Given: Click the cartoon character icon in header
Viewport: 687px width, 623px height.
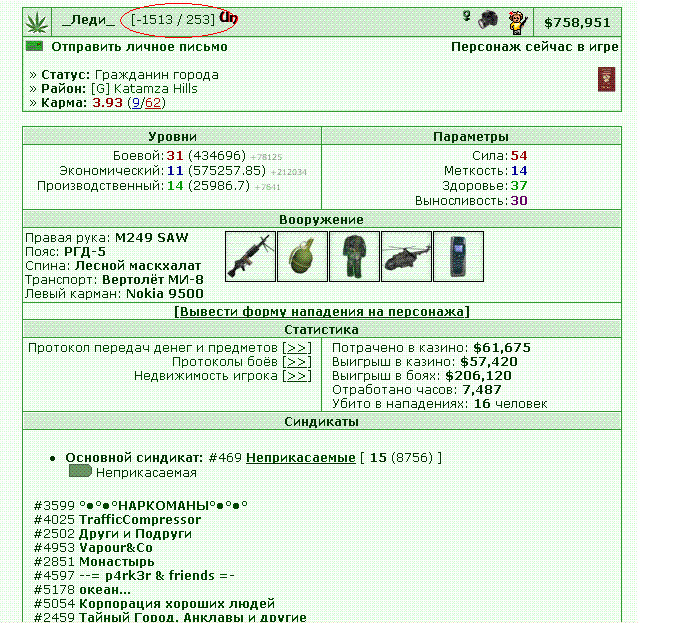Looking at the screenshot, I should point(518,23).
